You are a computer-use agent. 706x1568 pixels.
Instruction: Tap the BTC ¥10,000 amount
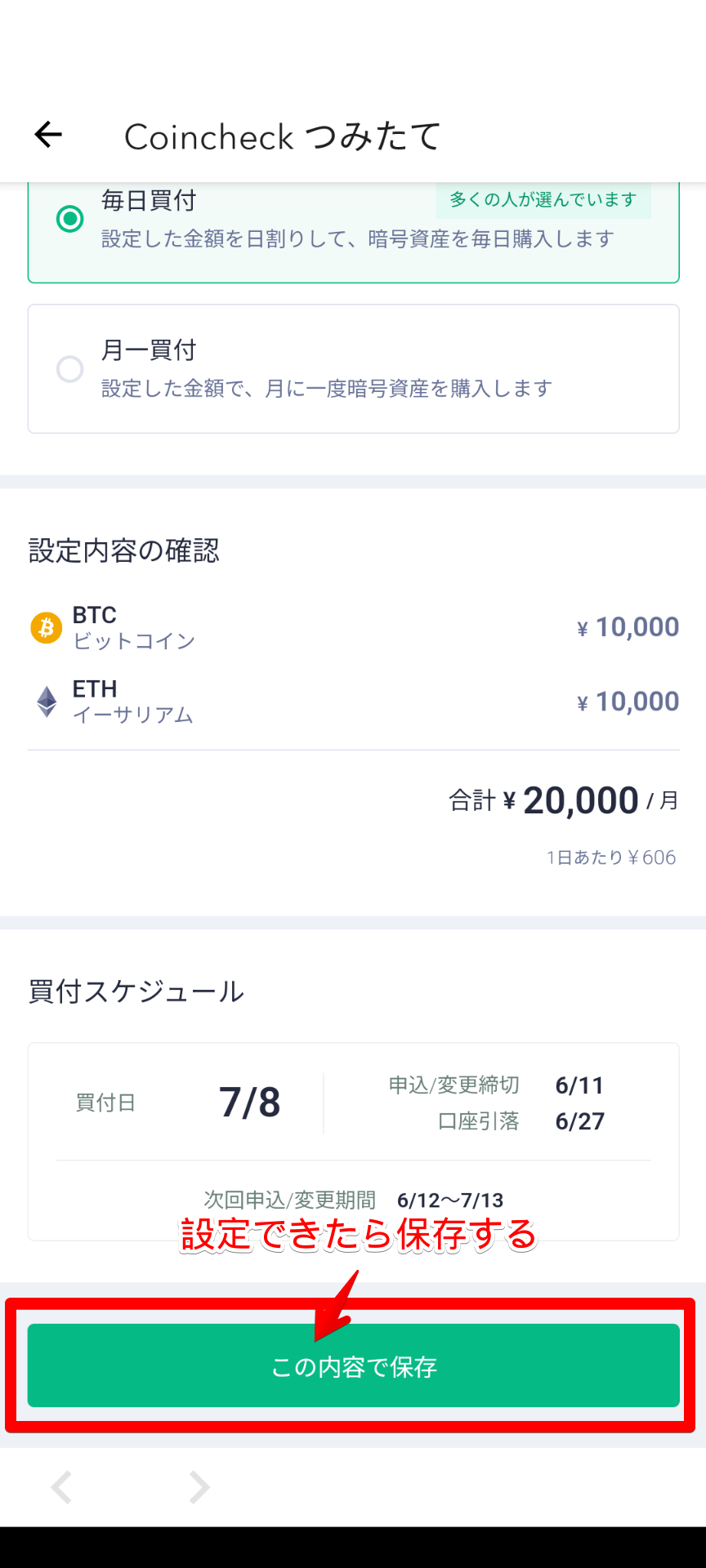[628, 627]
